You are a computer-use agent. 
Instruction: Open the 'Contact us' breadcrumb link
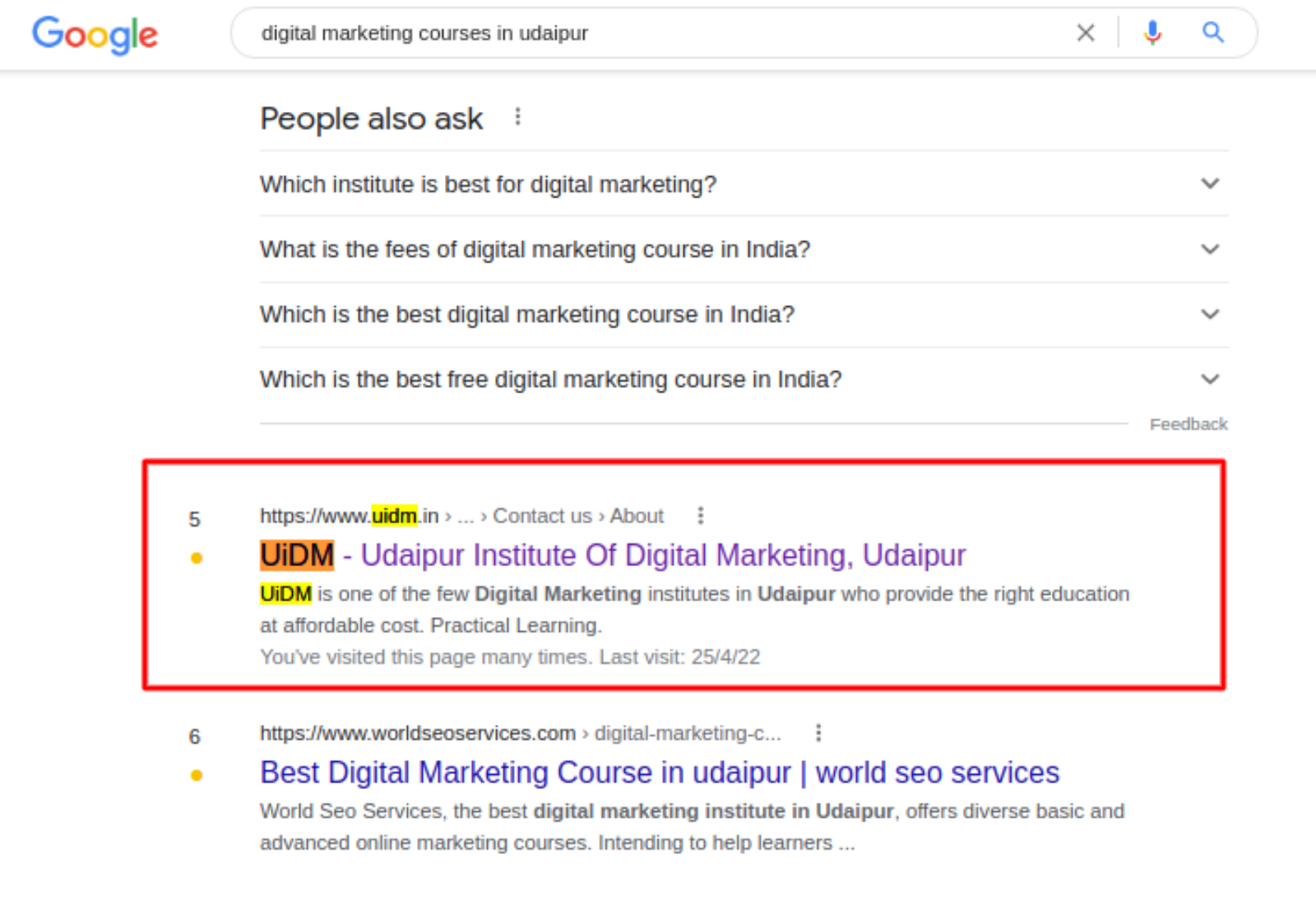pyautogui.click(x=542, y=515)
